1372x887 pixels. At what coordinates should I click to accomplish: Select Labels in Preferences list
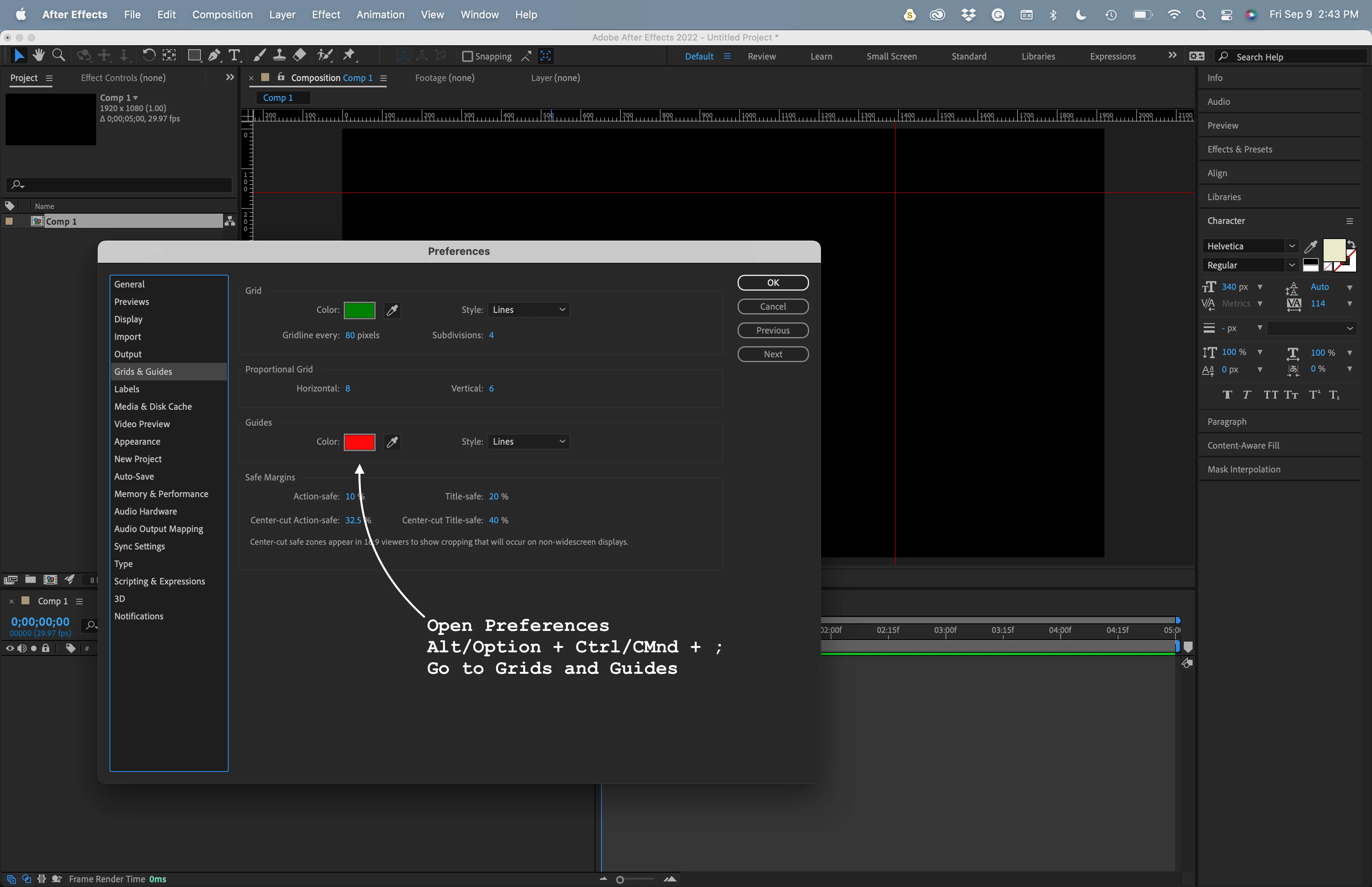point(127,390)
